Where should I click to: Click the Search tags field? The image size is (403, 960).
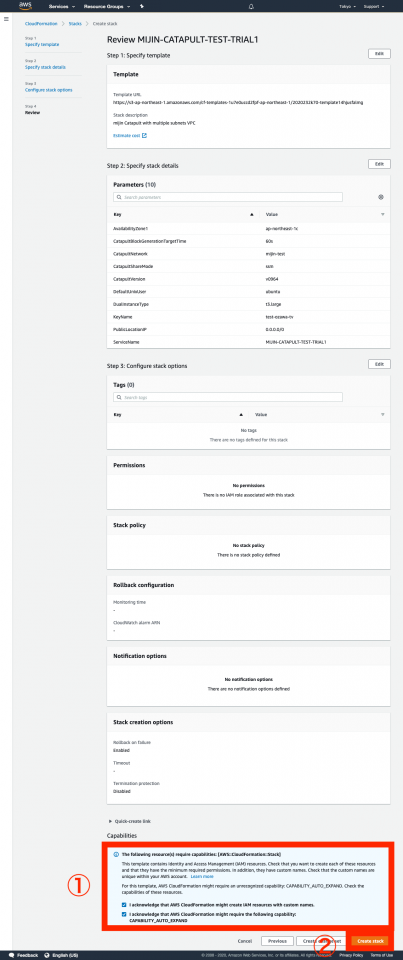(x=228, y=397)
